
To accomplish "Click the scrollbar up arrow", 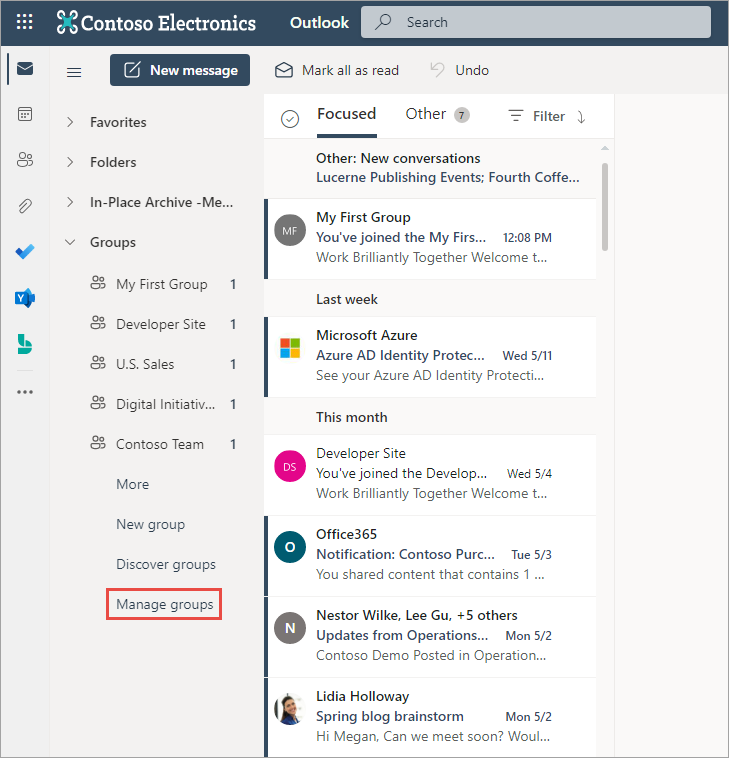I will [605, 148].
